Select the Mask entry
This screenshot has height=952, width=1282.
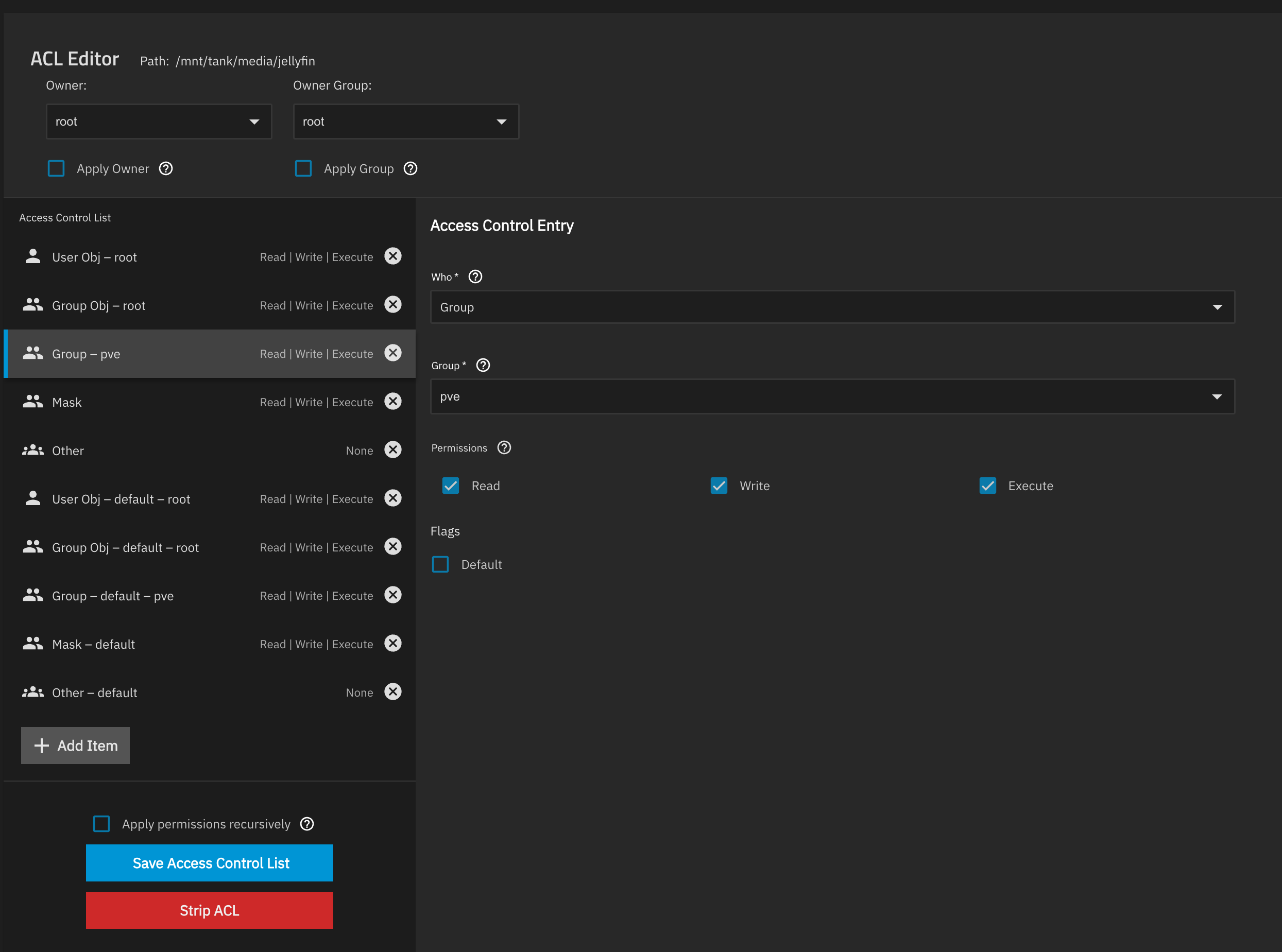pyautogui.click(x=210, y=402)
